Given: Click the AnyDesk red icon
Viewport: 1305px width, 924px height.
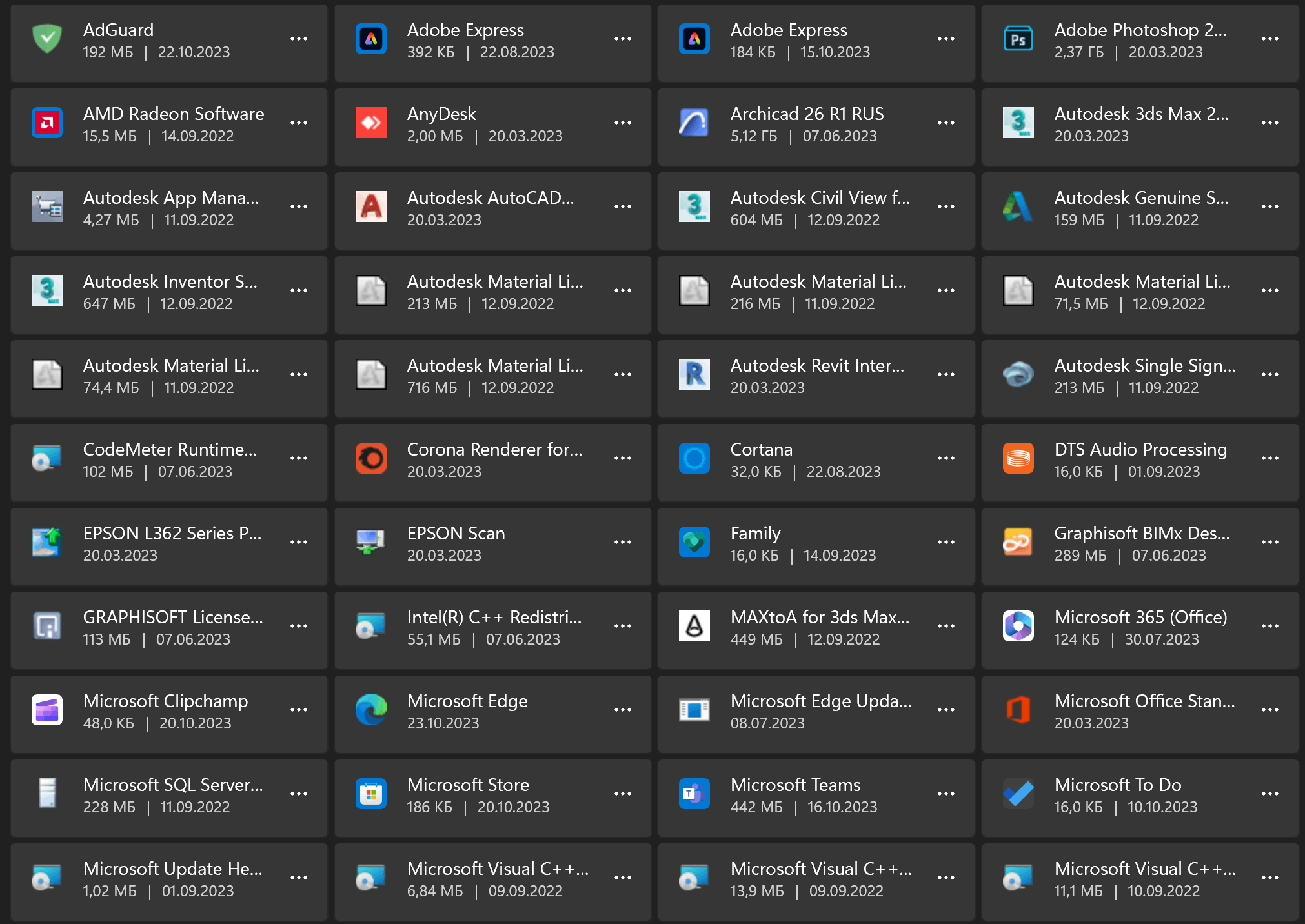Looking at the screenshot, I should tap(371, 123).
